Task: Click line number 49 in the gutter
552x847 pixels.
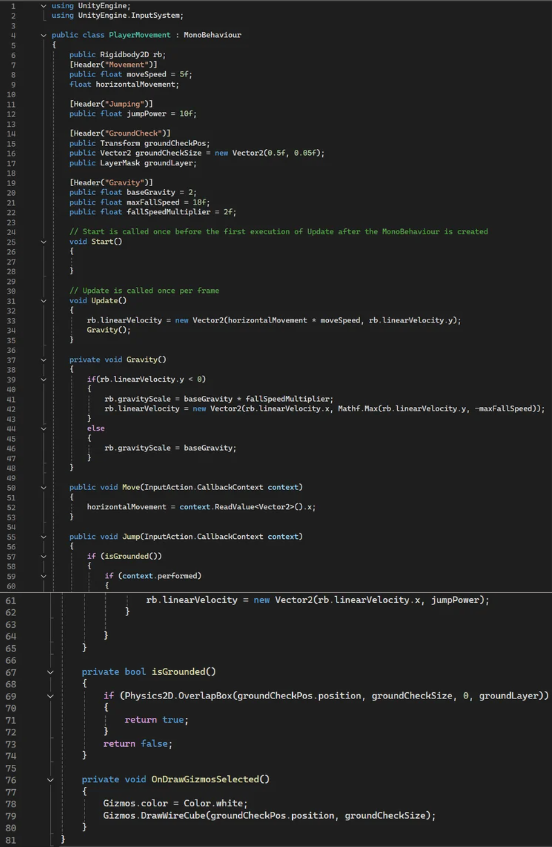Action: (12, 478)
